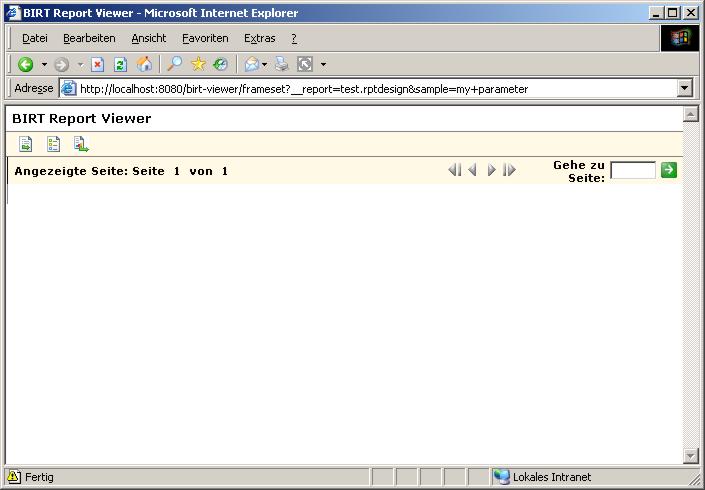Open the Forward history dropdown arrow
The width and height of the screenshot is (705, 490).
coord(80,64)
